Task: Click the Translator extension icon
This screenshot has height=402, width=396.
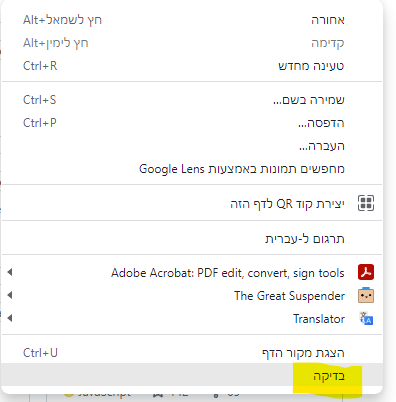Action: click(x=366, y=318)
